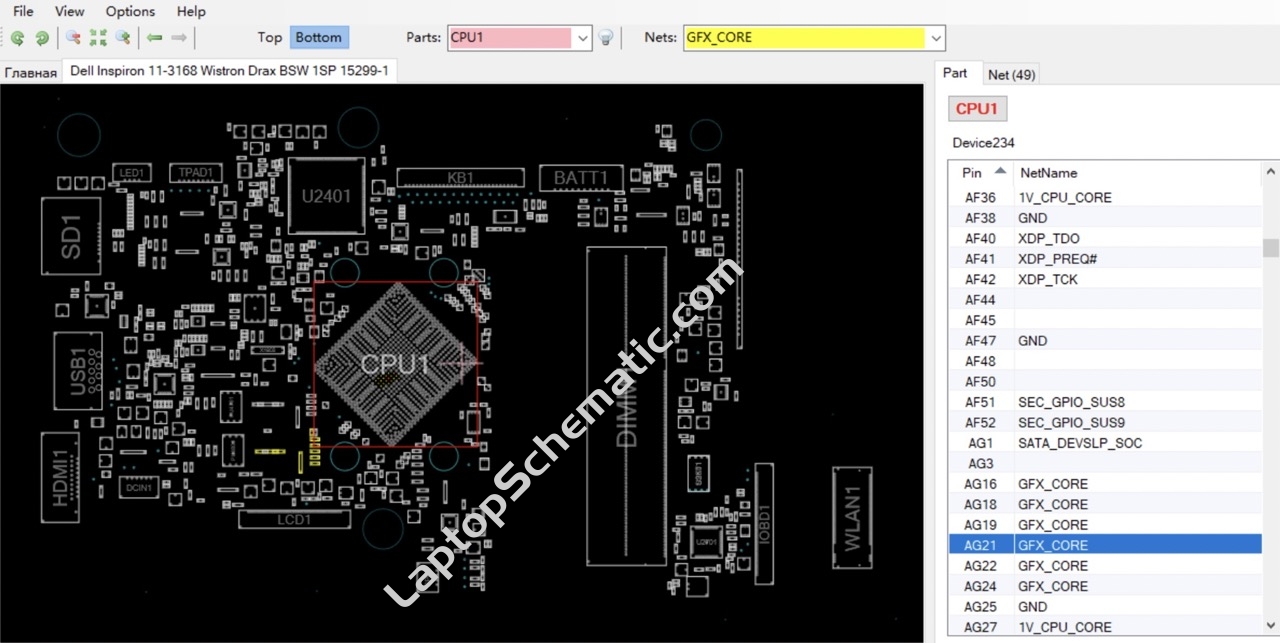This screenshot has height=643, width=1280.
Task: Switch board view to Bottom side
Action: [319, 37]
